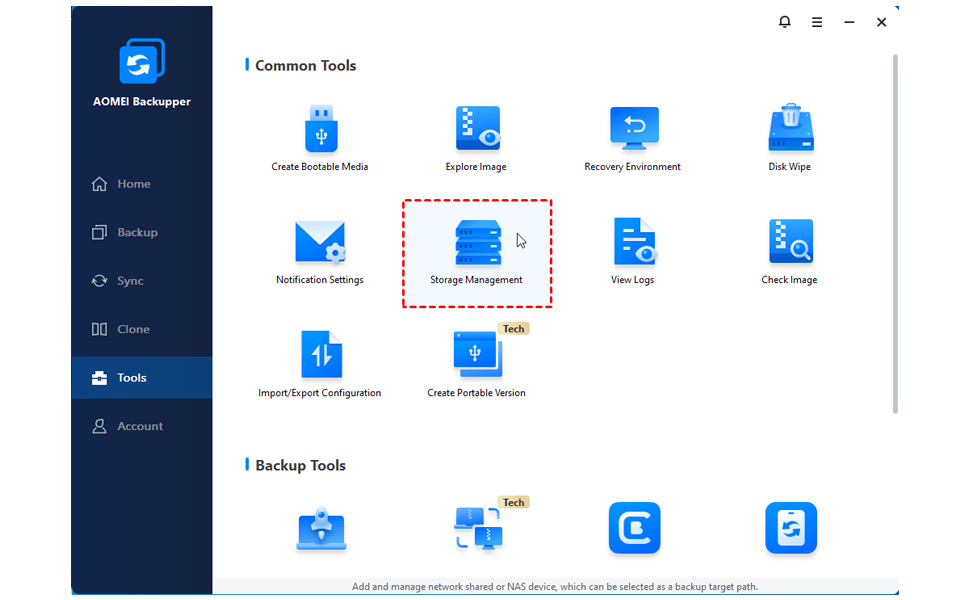970x600 pixels.
Task: Open the Explore Image tool
Action: (x=476, y=138)
